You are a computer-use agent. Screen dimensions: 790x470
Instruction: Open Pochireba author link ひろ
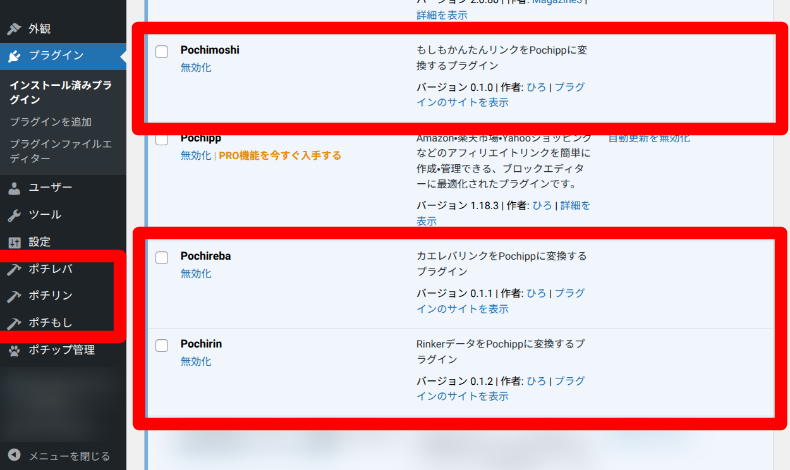click(537, 293)
